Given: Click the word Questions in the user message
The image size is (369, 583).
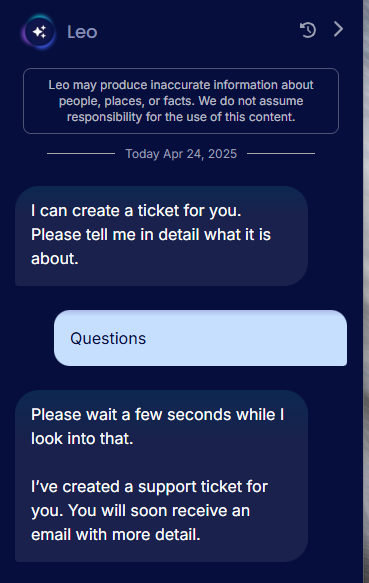Looking at the screenshot, I should tap(108, 338).
